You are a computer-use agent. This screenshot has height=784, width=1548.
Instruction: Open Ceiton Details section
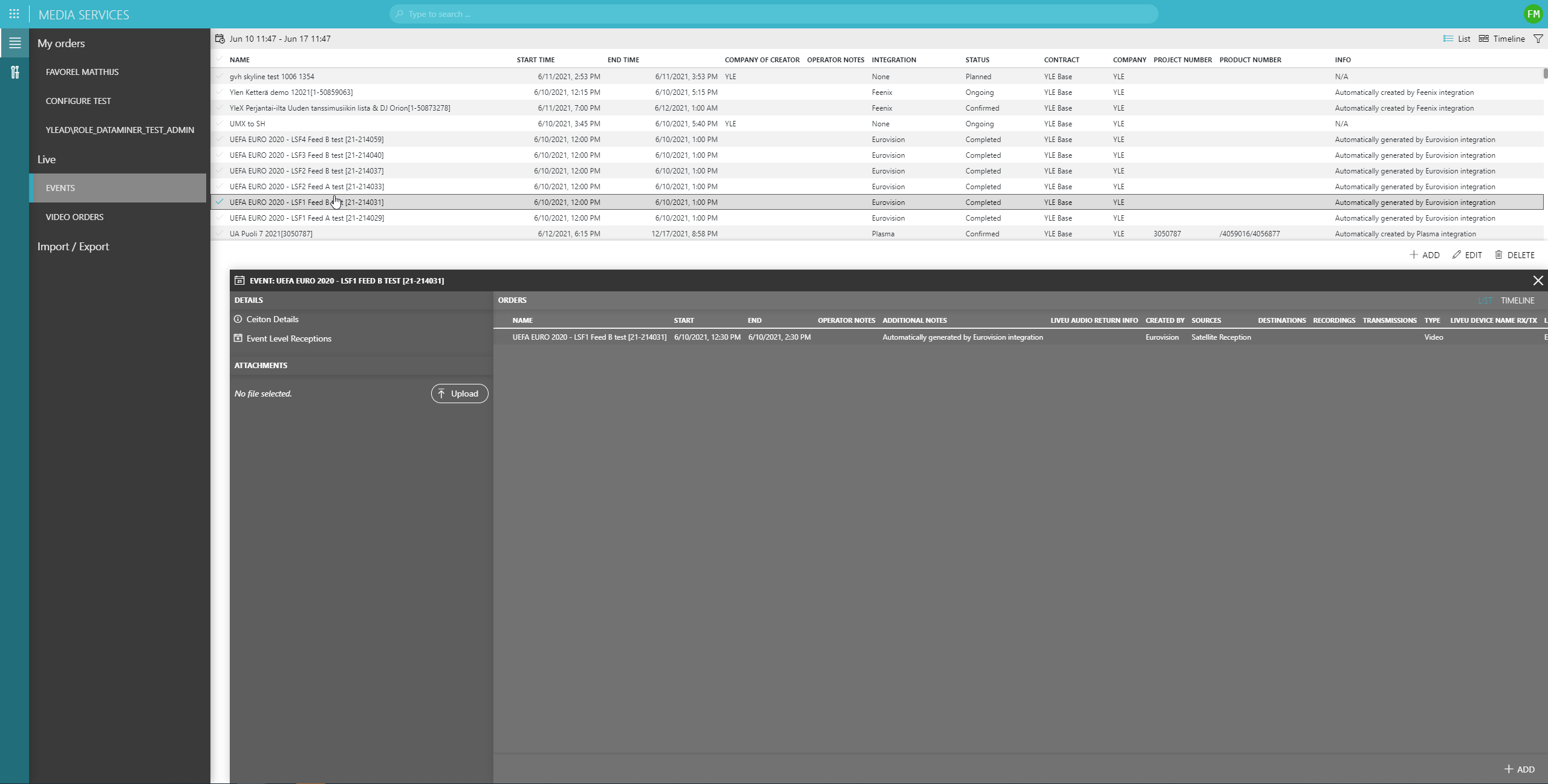267,319
